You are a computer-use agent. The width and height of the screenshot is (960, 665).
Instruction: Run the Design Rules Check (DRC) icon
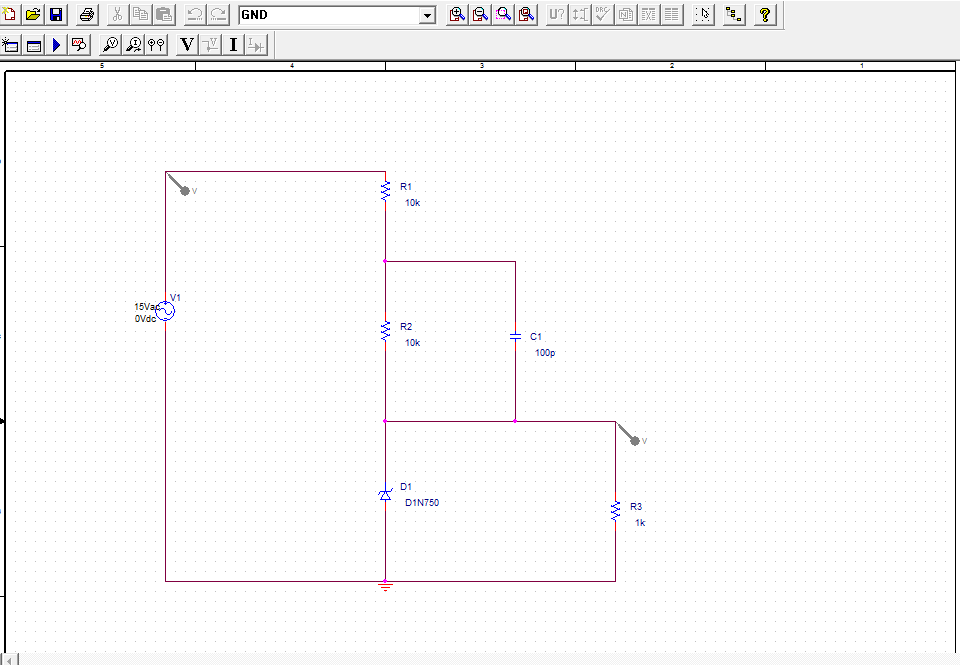tap(602, 15)
